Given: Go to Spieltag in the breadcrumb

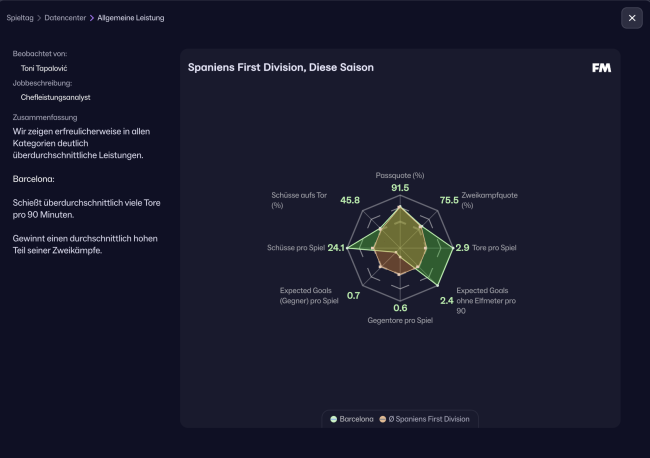Looking at the screenshot, I should (19, 18).
